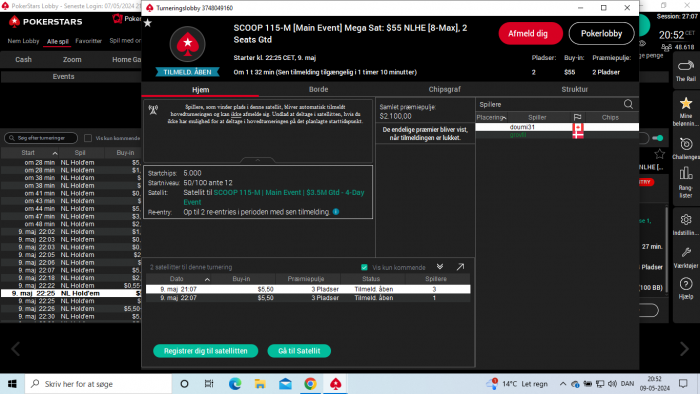
Task: Collapse the tournament info text box
Action: coord(258,160)
